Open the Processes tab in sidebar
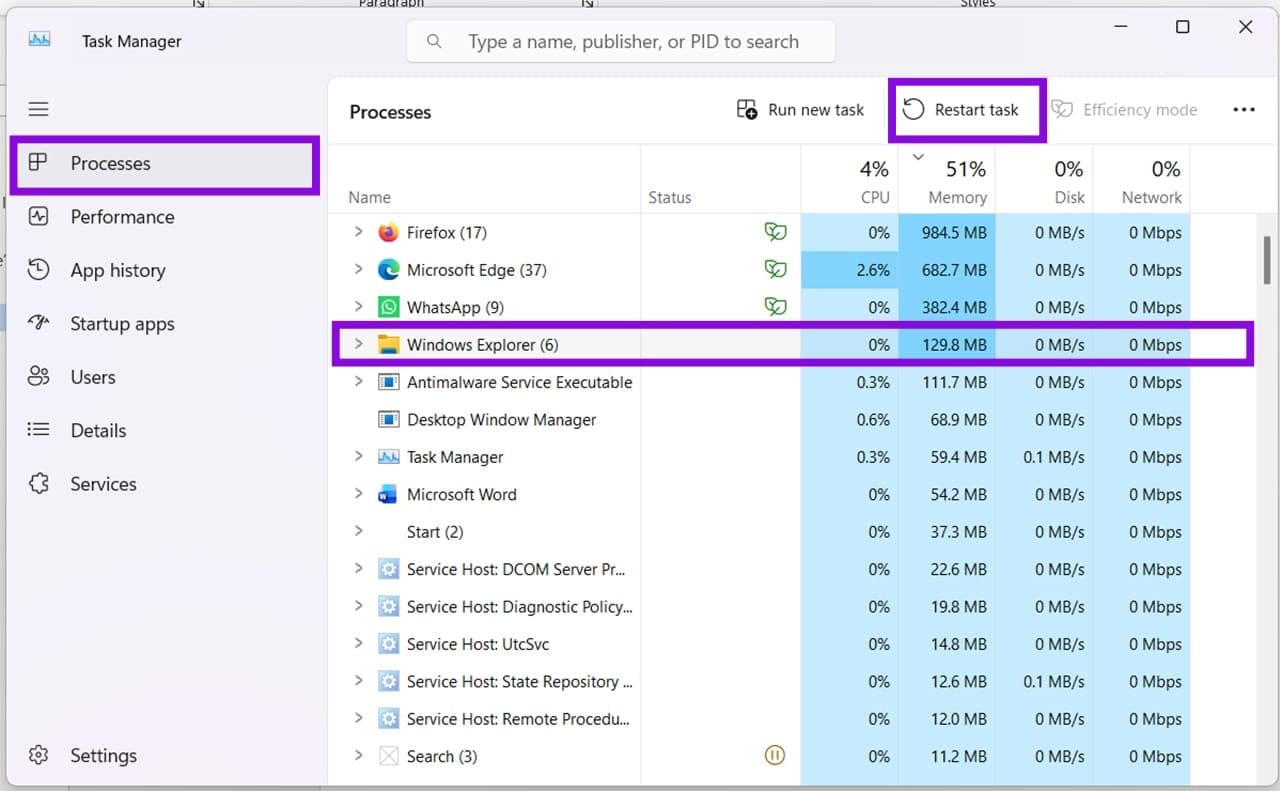The width and height of the screenshot is (1280, 791). click(x=165, y=164)
